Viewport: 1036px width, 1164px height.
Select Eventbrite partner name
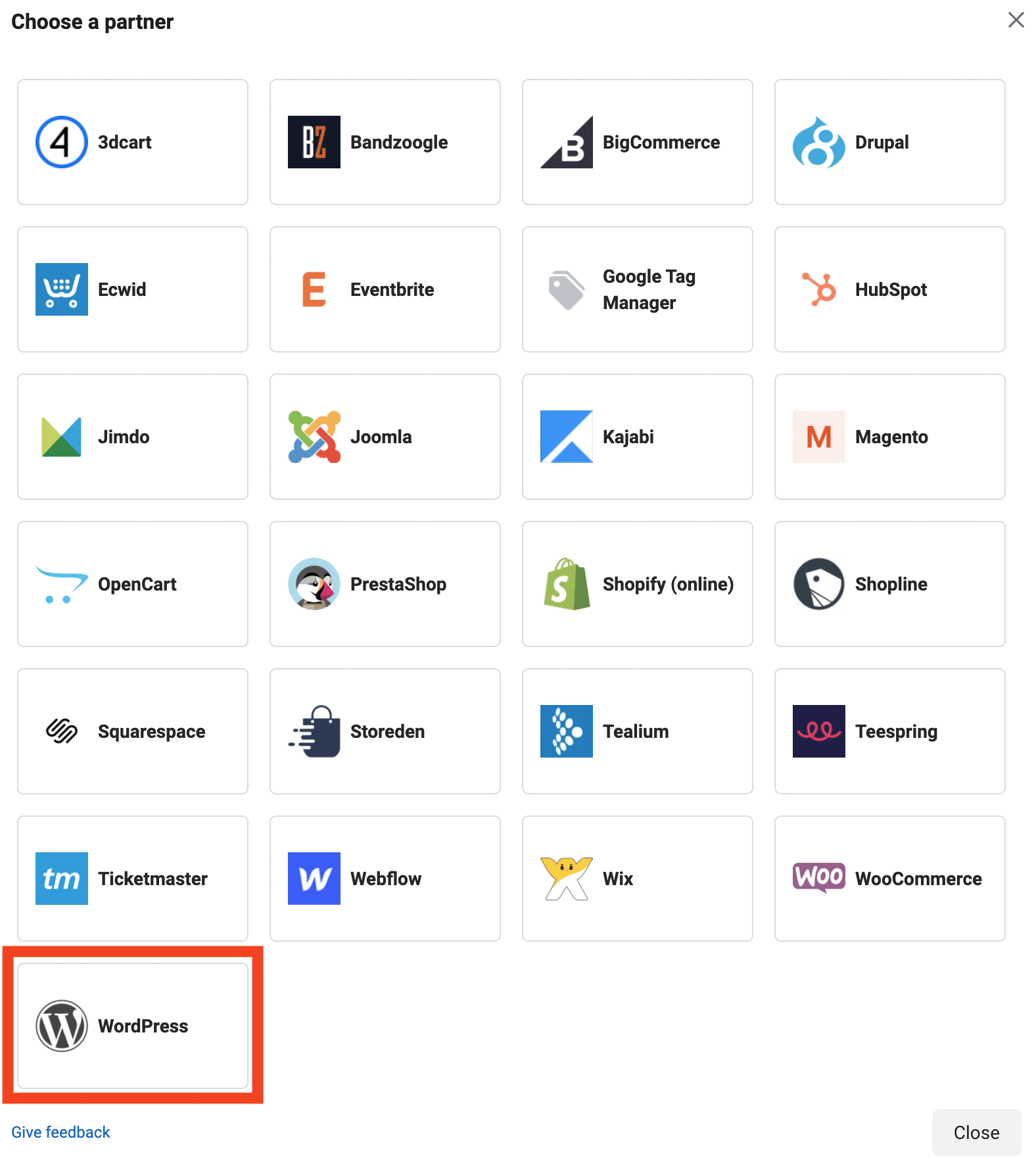point(392,289)
